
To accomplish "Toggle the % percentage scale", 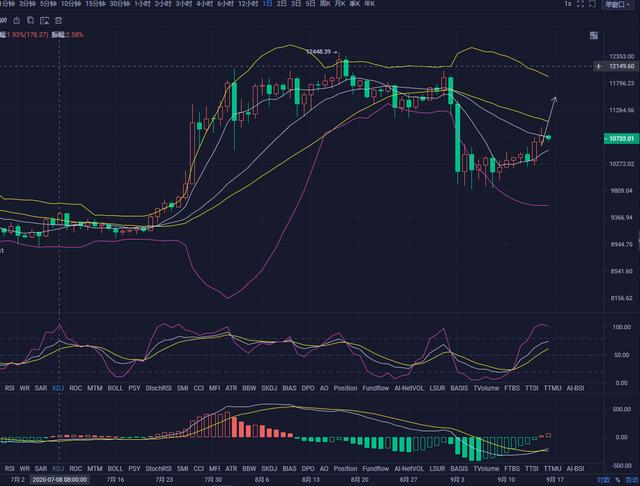I will point(618,480).
